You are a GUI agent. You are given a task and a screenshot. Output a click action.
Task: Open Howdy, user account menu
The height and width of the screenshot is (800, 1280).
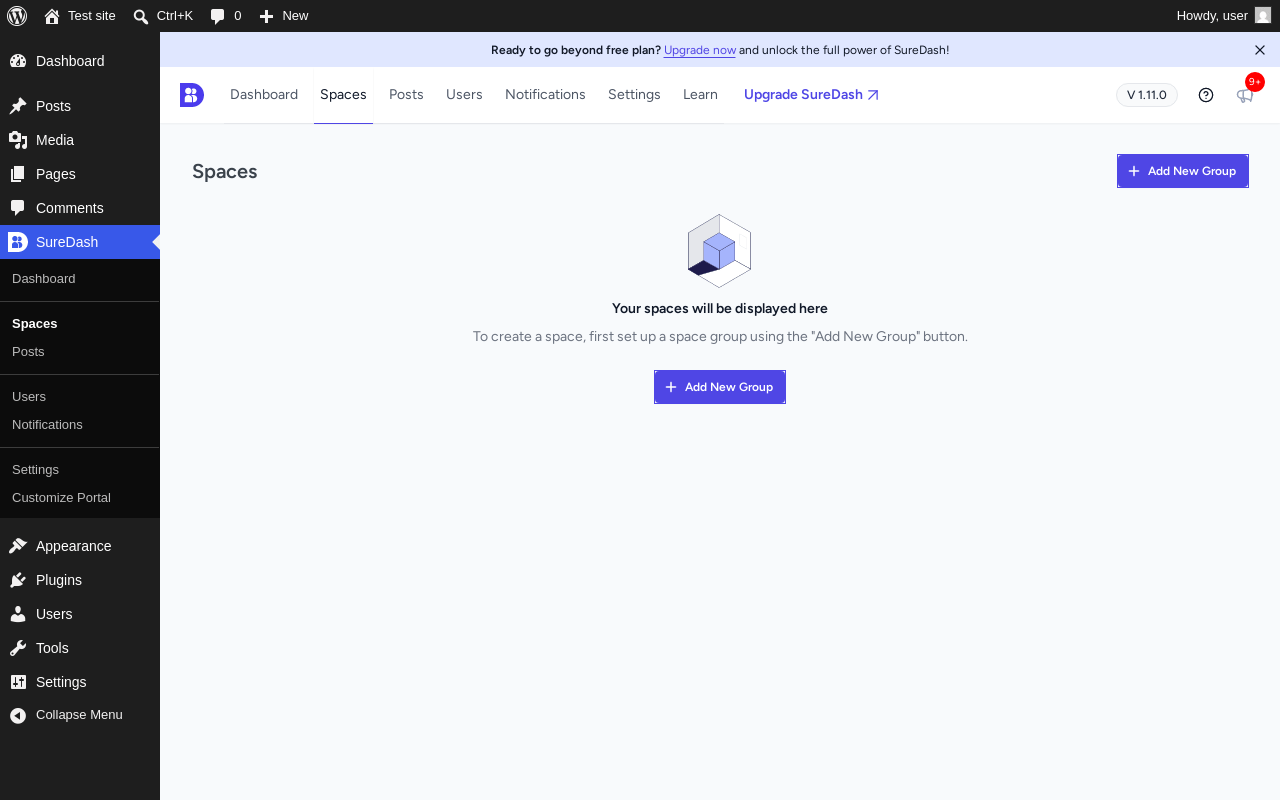coord(1223,16)
